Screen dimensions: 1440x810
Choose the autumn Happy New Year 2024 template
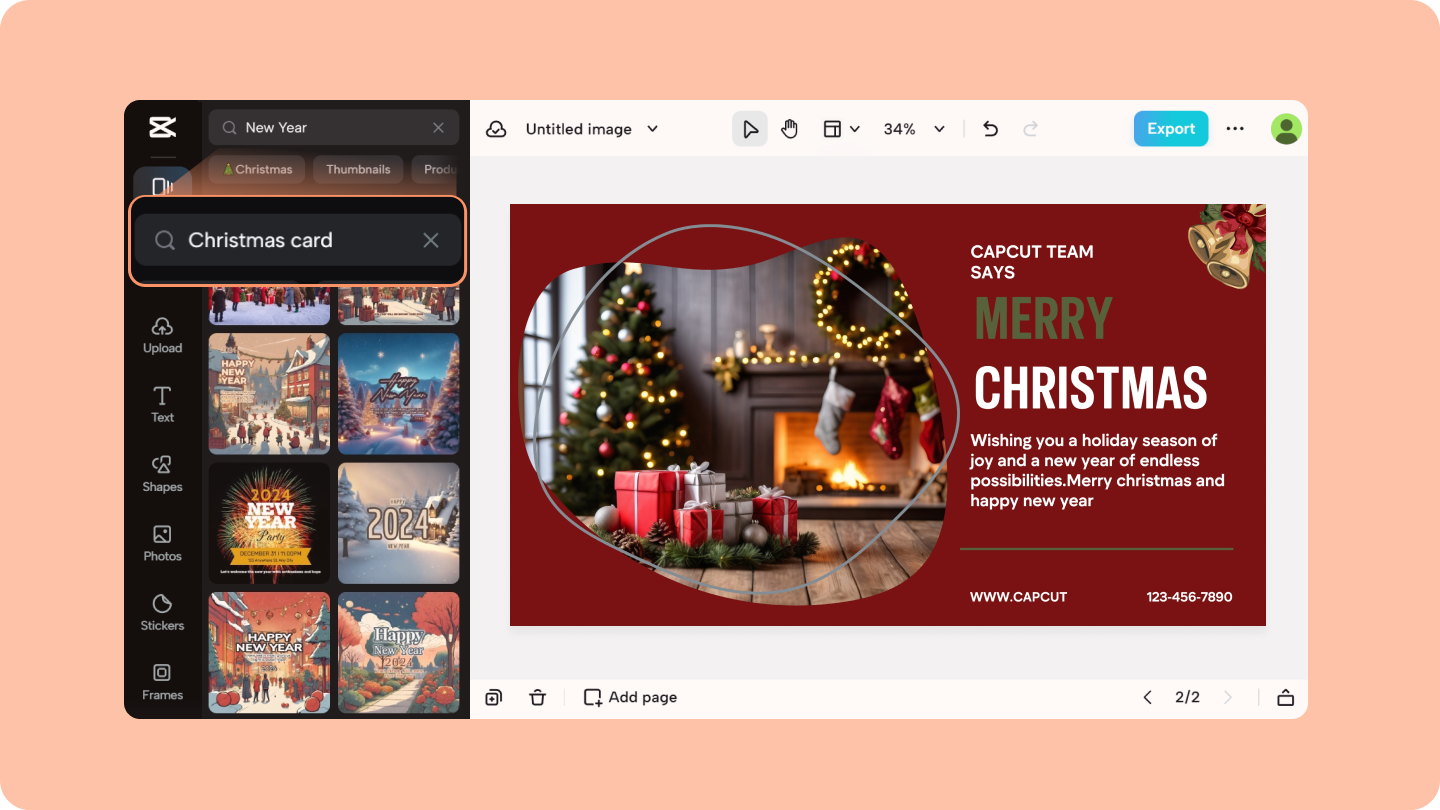pos(399,652)
